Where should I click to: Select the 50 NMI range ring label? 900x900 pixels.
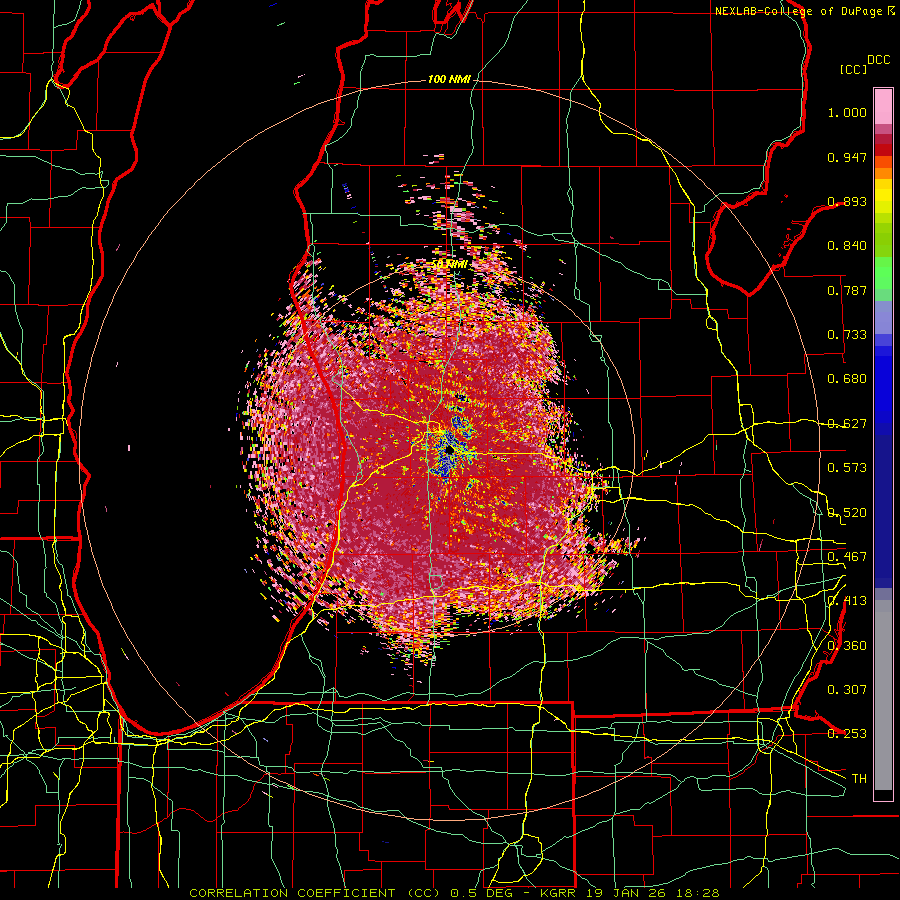pos(449,264)
